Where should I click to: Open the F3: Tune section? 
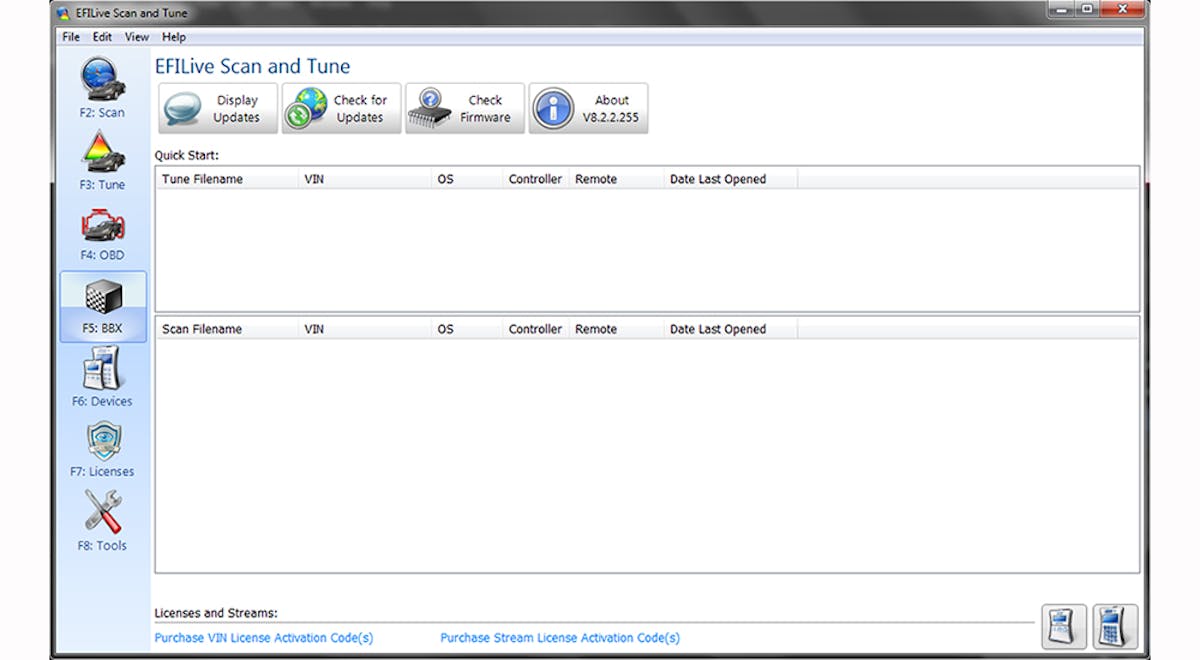point(102,160)
